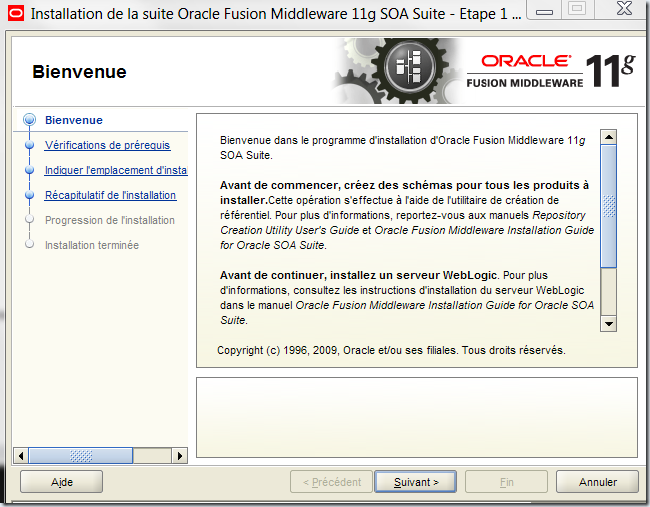Click the Aide button
This screenshot has height=507, width=650.
tap(61, 482)
